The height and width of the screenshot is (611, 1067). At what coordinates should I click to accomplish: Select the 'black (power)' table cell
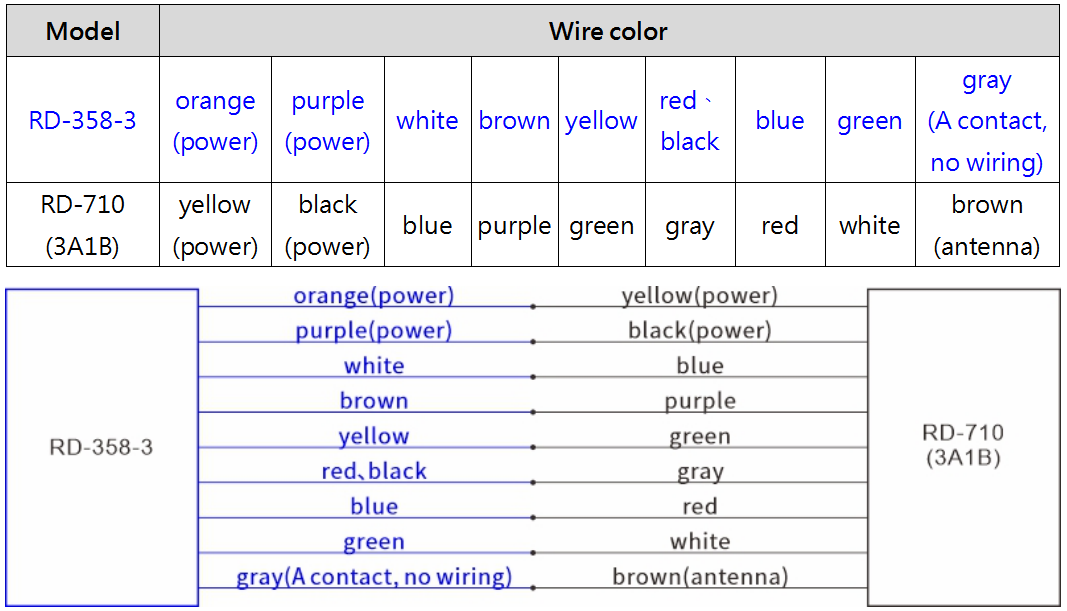[328, 225]
